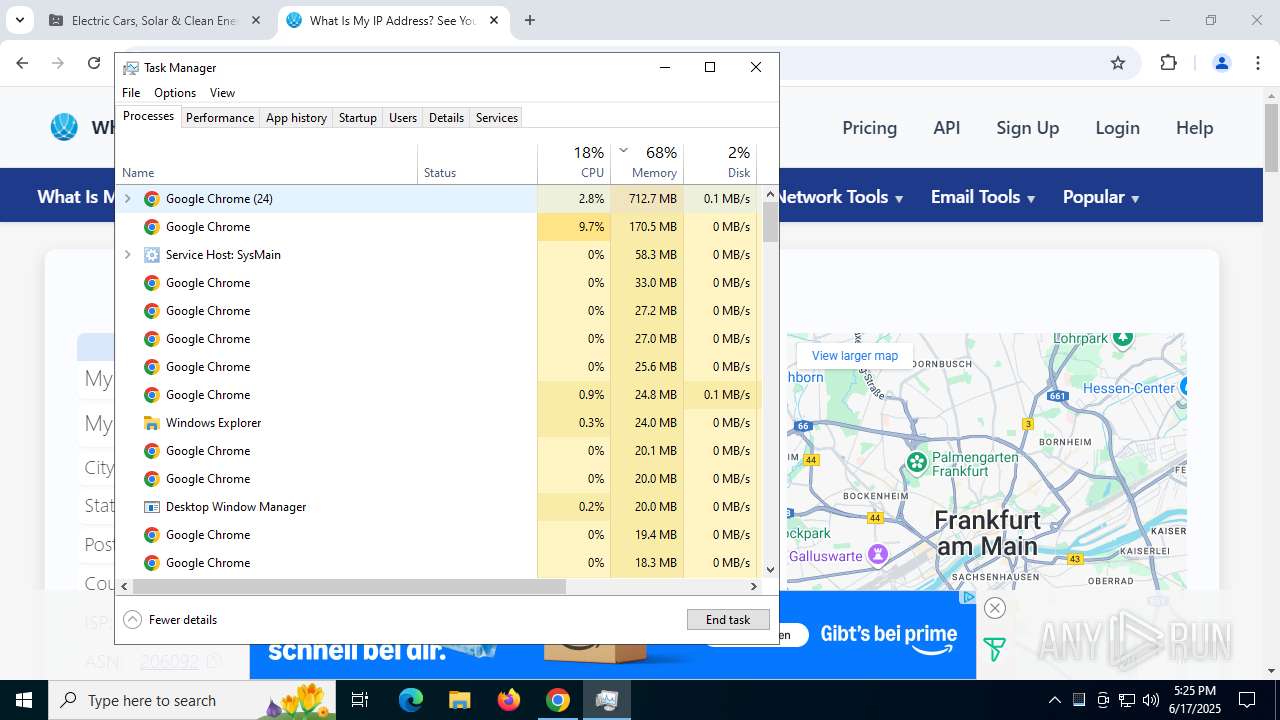The image size is (1280, 720).
Task: Click the Firefox icon in the taskbar
Action: point(509,700)
